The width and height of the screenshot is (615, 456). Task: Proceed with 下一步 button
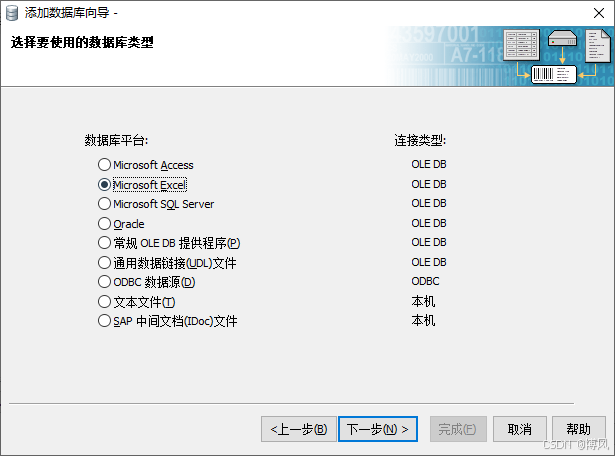click(378, 429)
